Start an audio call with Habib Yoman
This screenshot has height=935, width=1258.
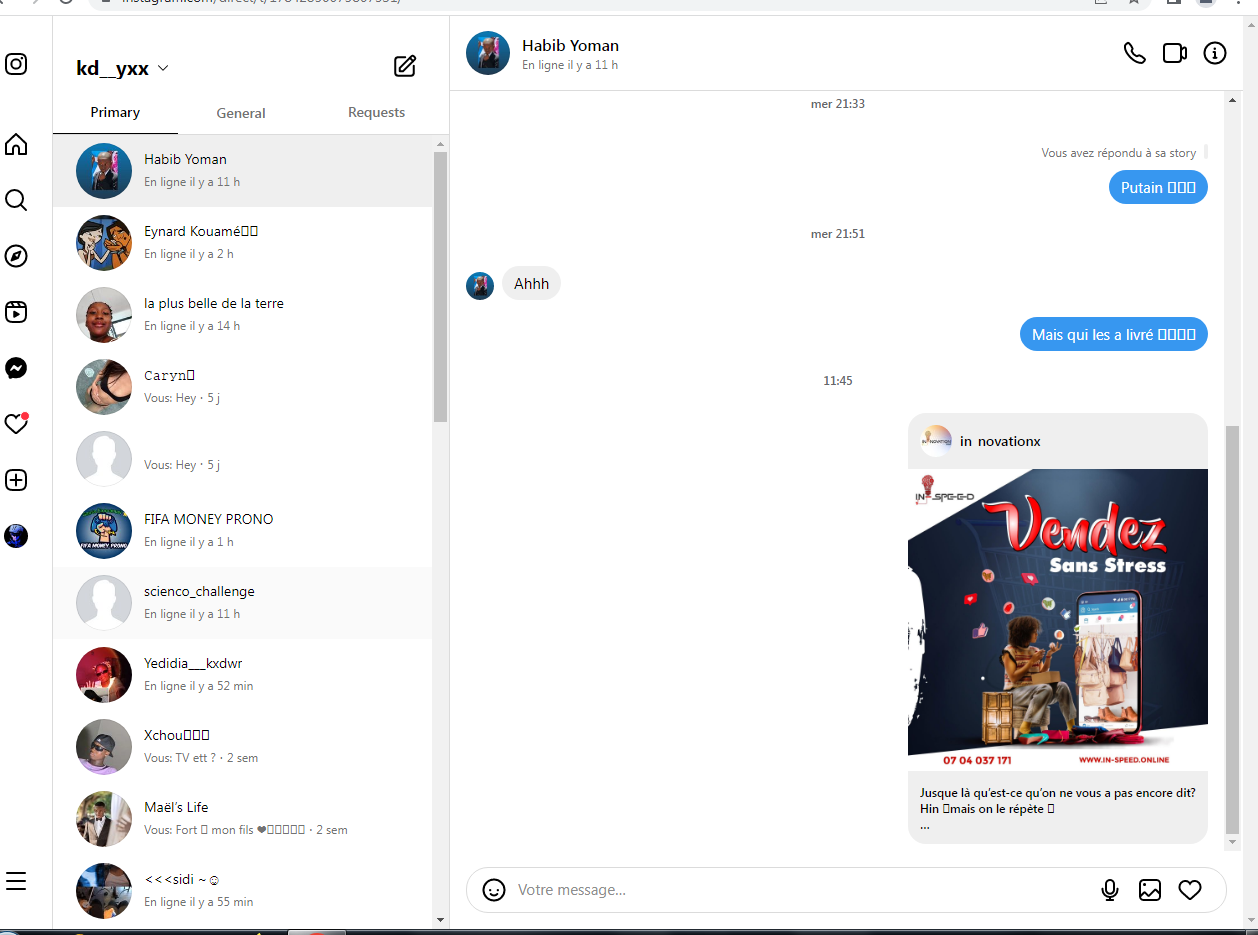click(x=1134, y=53)
